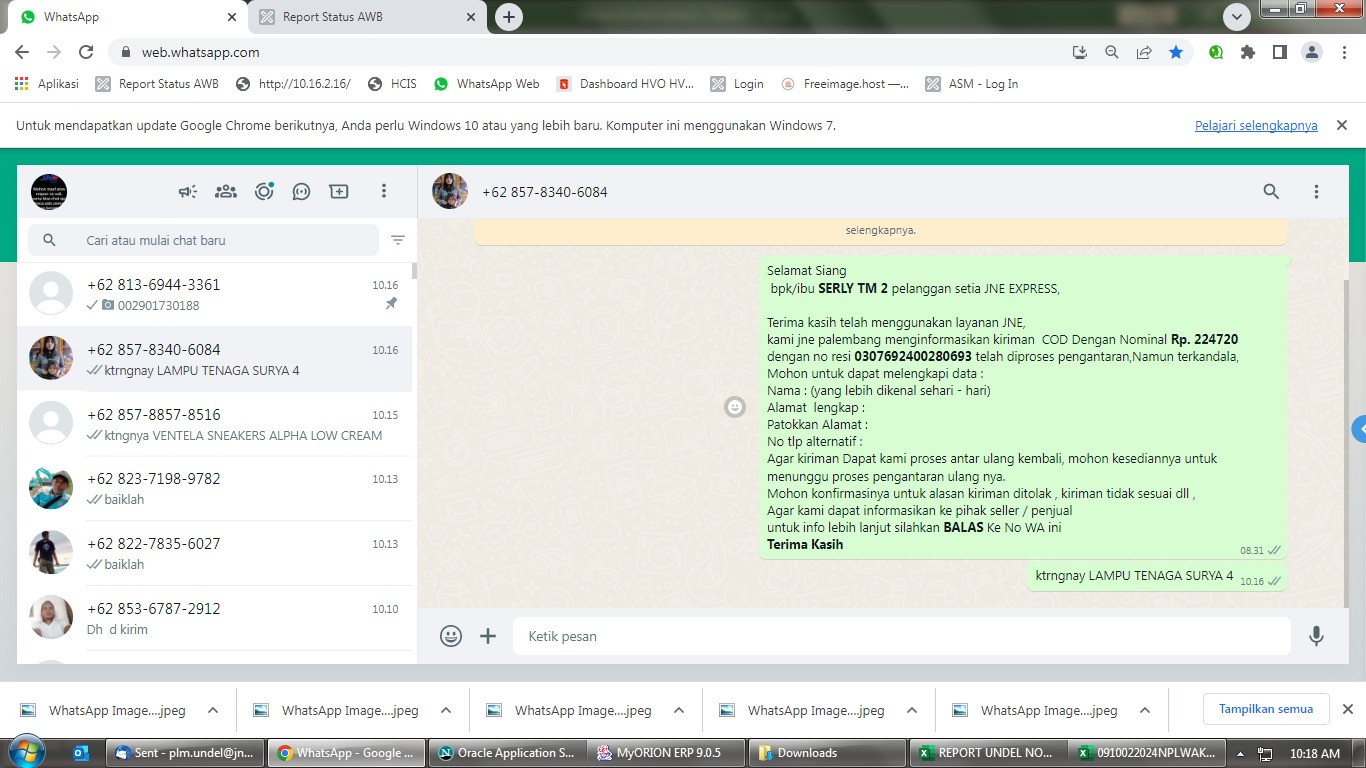Open the emoji picker in the message bar

click(x=451, y=636)
